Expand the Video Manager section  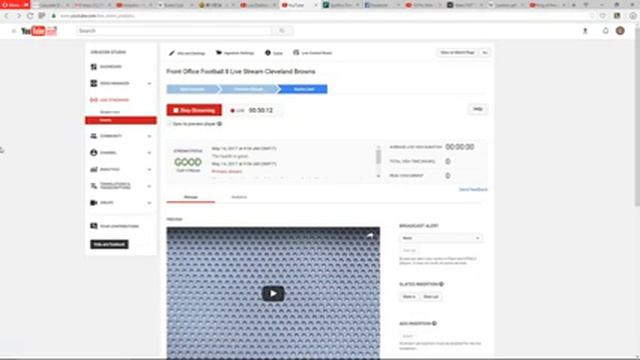149,84
